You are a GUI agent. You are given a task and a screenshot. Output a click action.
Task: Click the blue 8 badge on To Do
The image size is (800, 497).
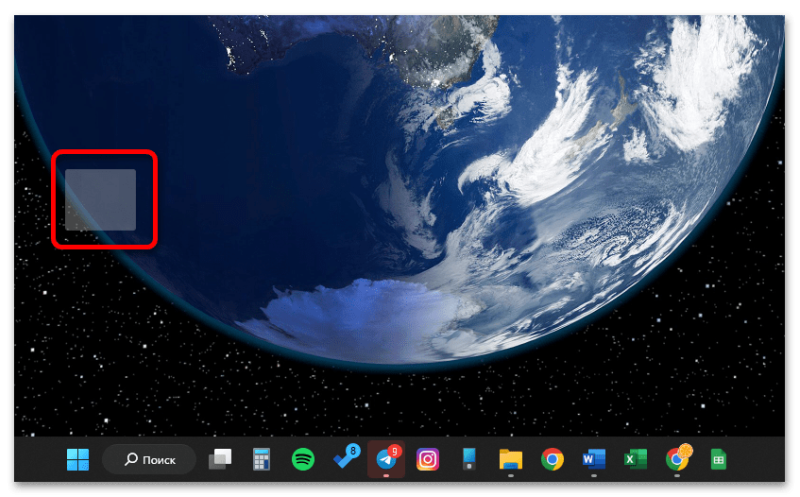[354, 451]
